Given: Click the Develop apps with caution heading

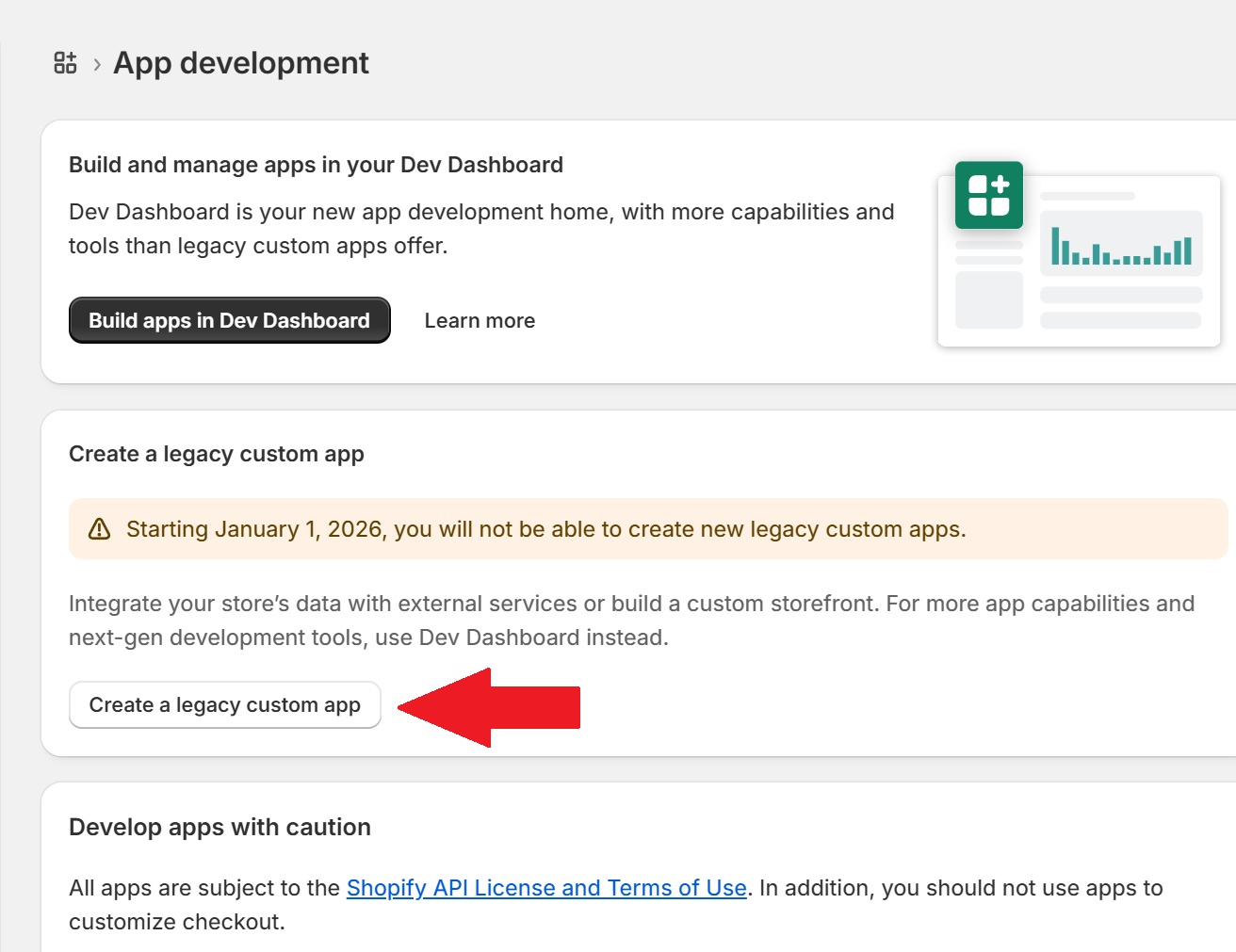Looking at the screenshot, I should (x=220, y=827).
